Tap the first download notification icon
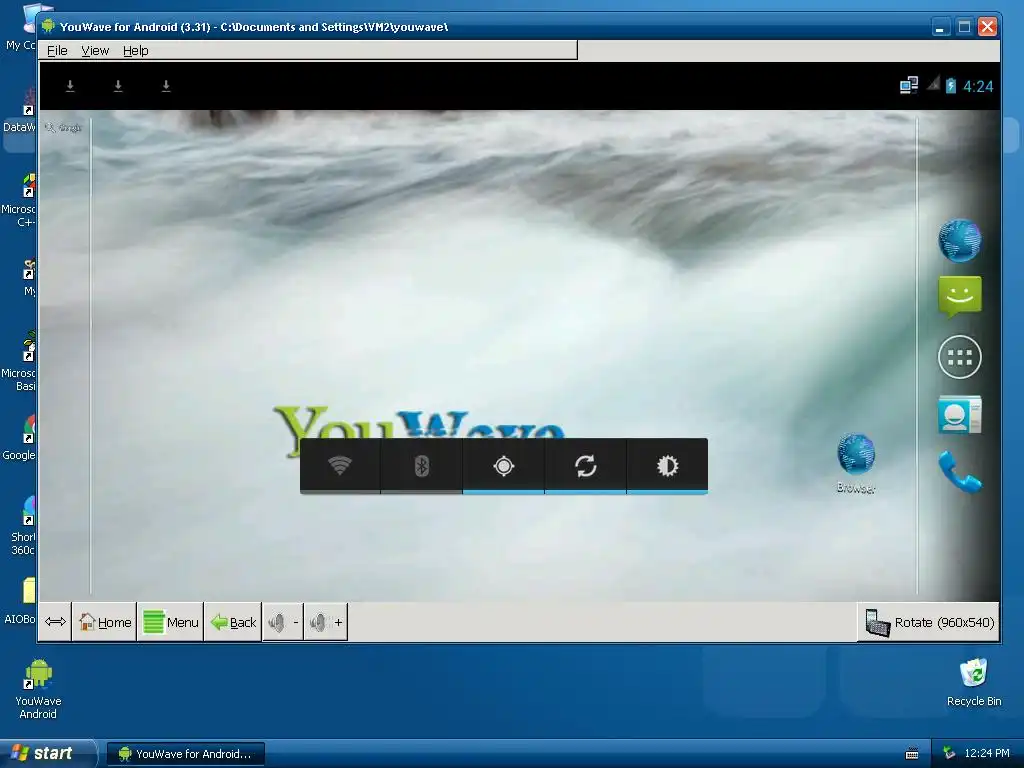 coord(70,86)
